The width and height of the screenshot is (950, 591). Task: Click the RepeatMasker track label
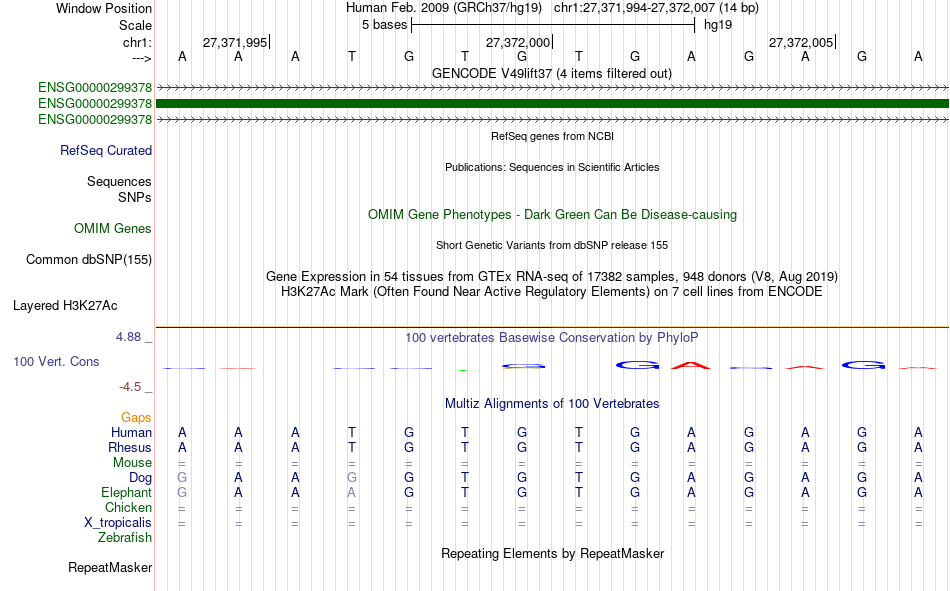tap(110, 568)
